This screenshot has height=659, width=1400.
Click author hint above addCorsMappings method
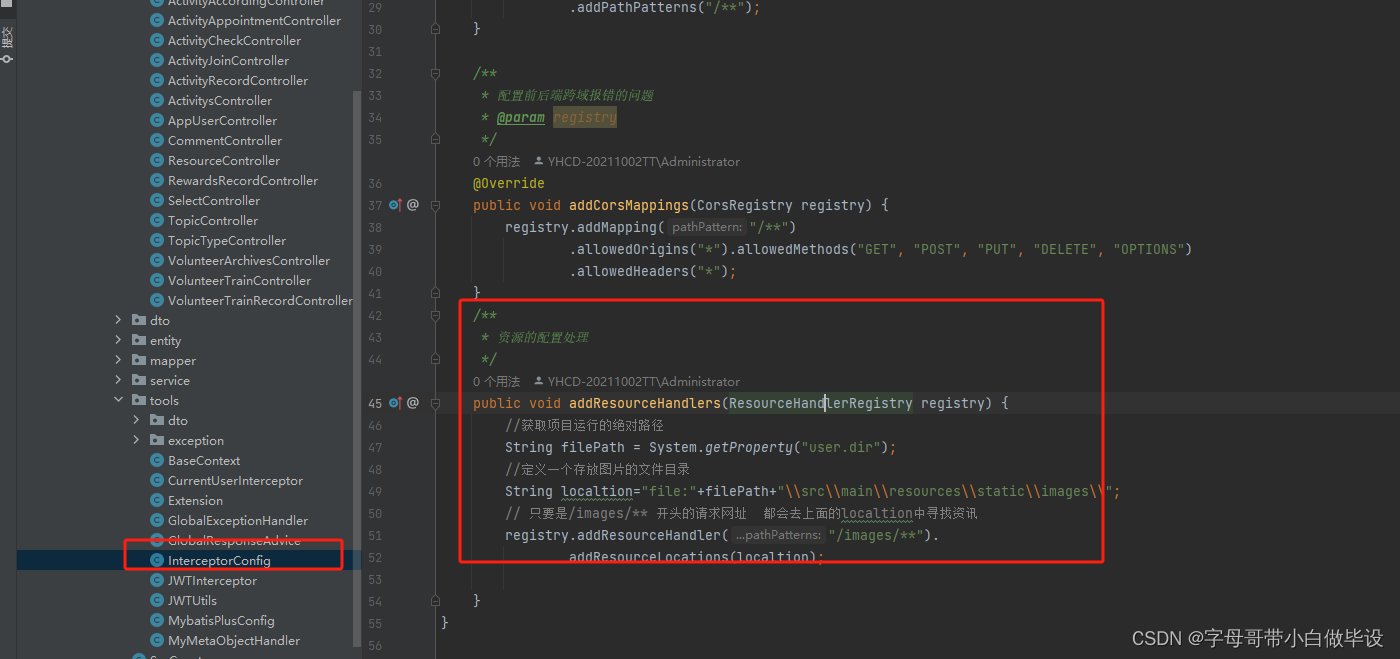point(638,161)
